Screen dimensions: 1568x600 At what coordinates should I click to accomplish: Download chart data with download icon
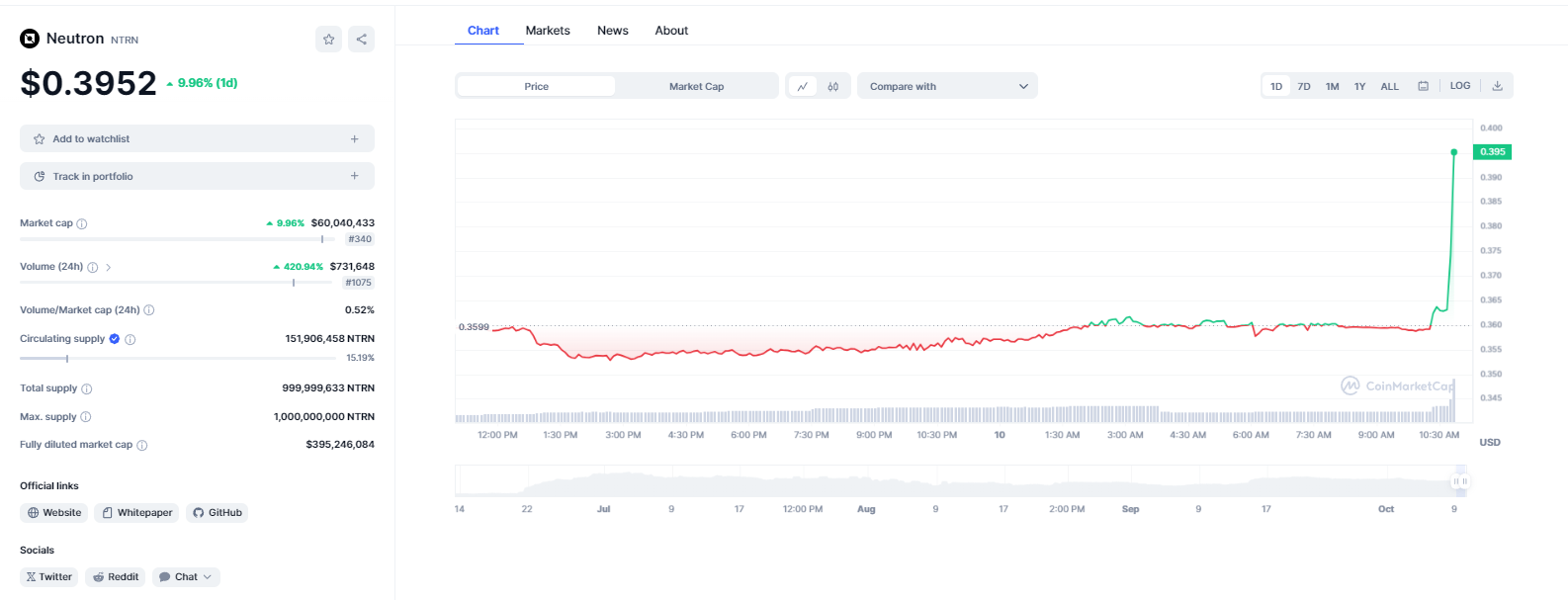point(1497,87)
